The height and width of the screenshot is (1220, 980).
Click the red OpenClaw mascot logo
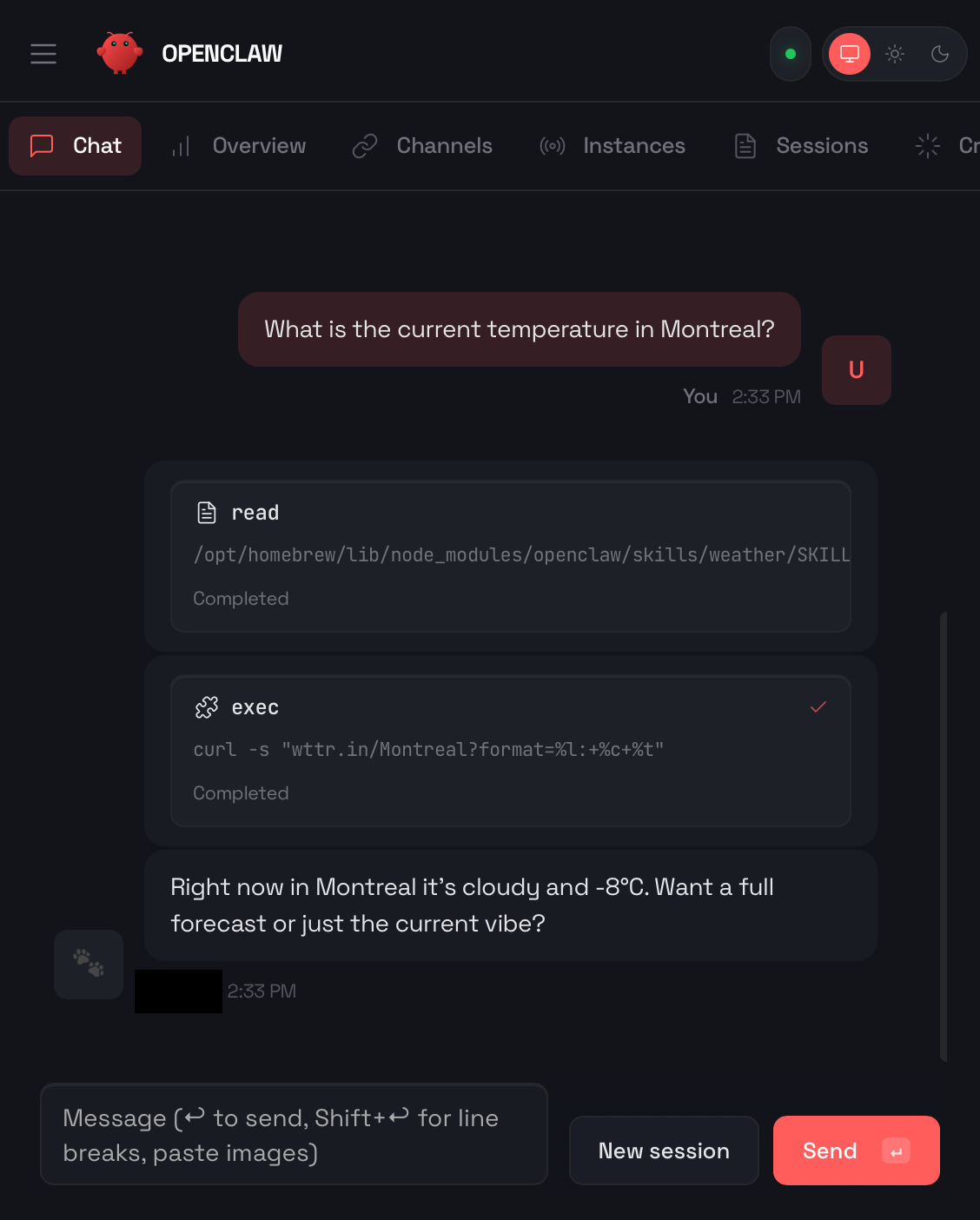click(119, 54)
